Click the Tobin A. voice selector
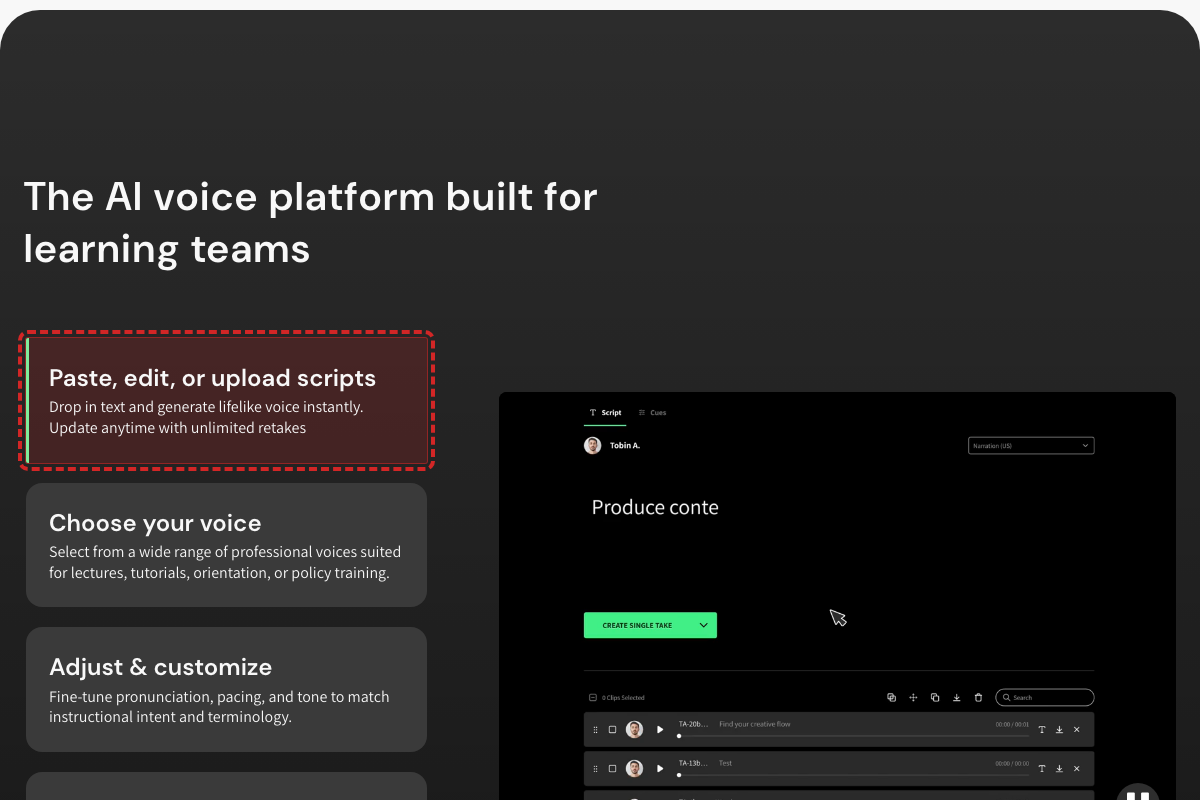Viewport: 1200px width, 800px height. coord(612,445)
